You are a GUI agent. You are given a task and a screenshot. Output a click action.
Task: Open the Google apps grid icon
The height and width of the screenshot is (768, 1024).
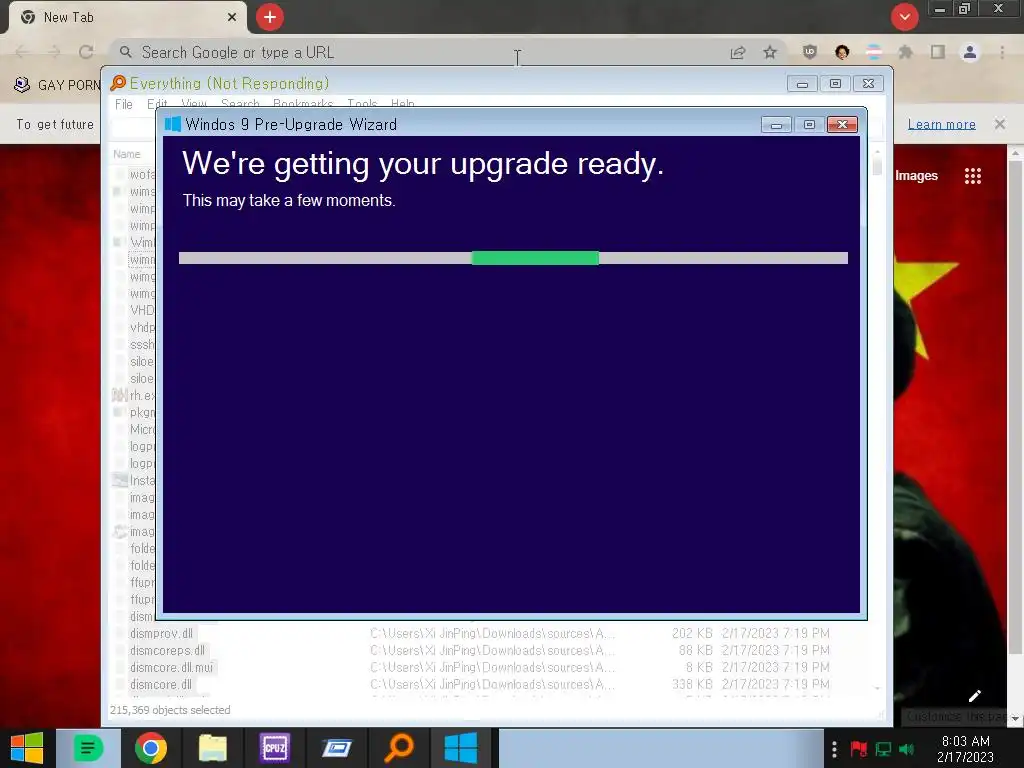pos(973,176)
